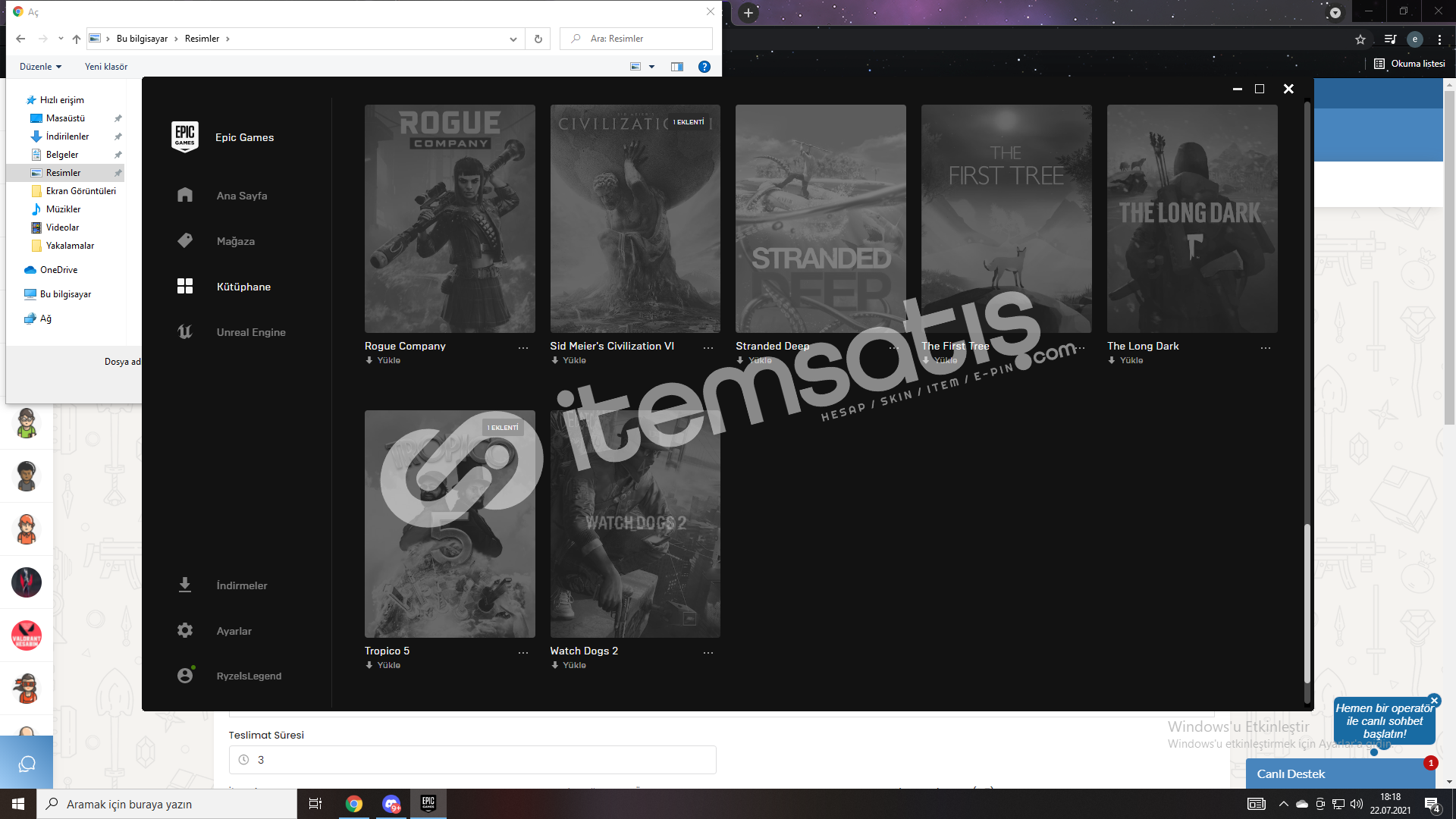Select İndirilenler in quick access tree
Screen dimensions: 1456x819
coord(67,136)
